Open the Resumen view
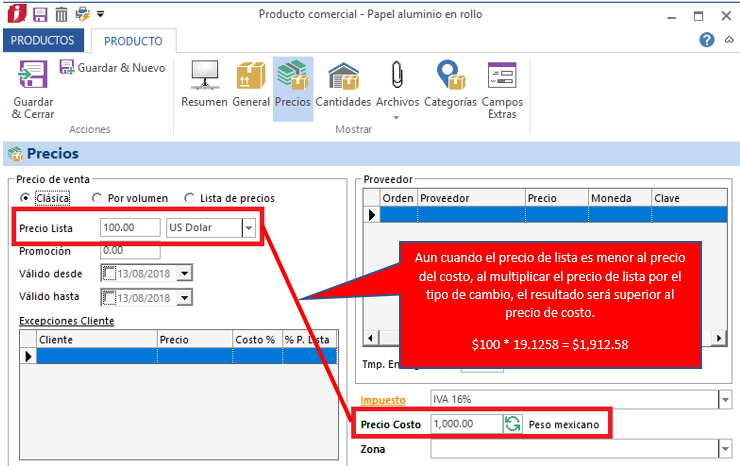The width and height of the screenshot is (740, 466). [204, 84]
